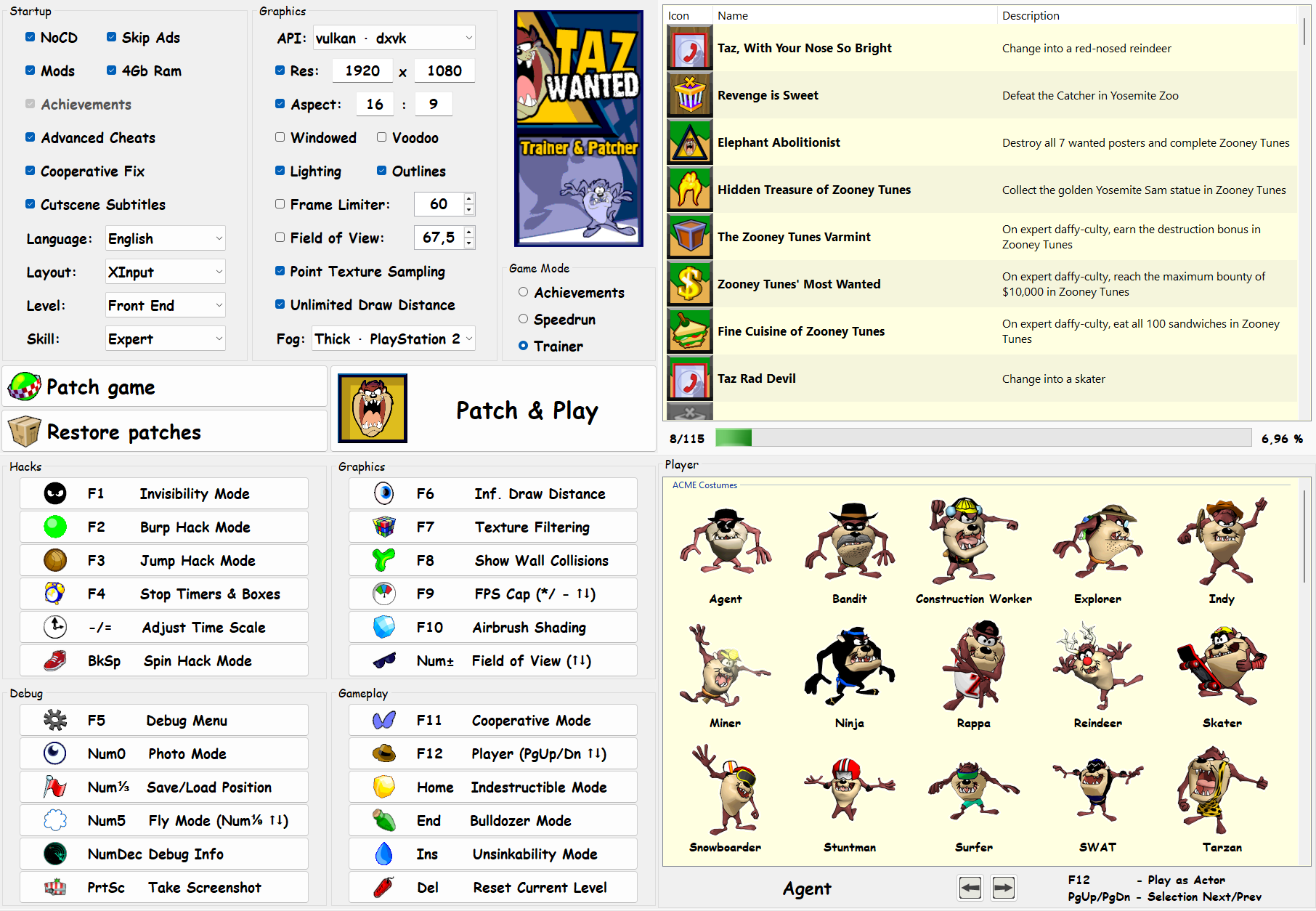The image size is (1316, 911).
Task: Select next costume with right arrow
Action: [1004, 888]
